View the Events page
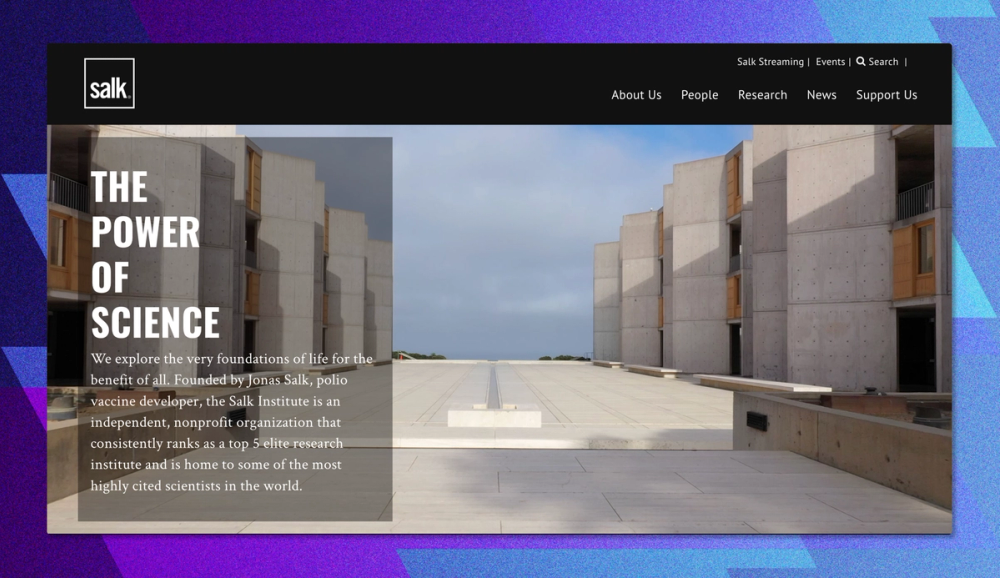Viewport: 1000px width, 578px height. tap(830, 61)
